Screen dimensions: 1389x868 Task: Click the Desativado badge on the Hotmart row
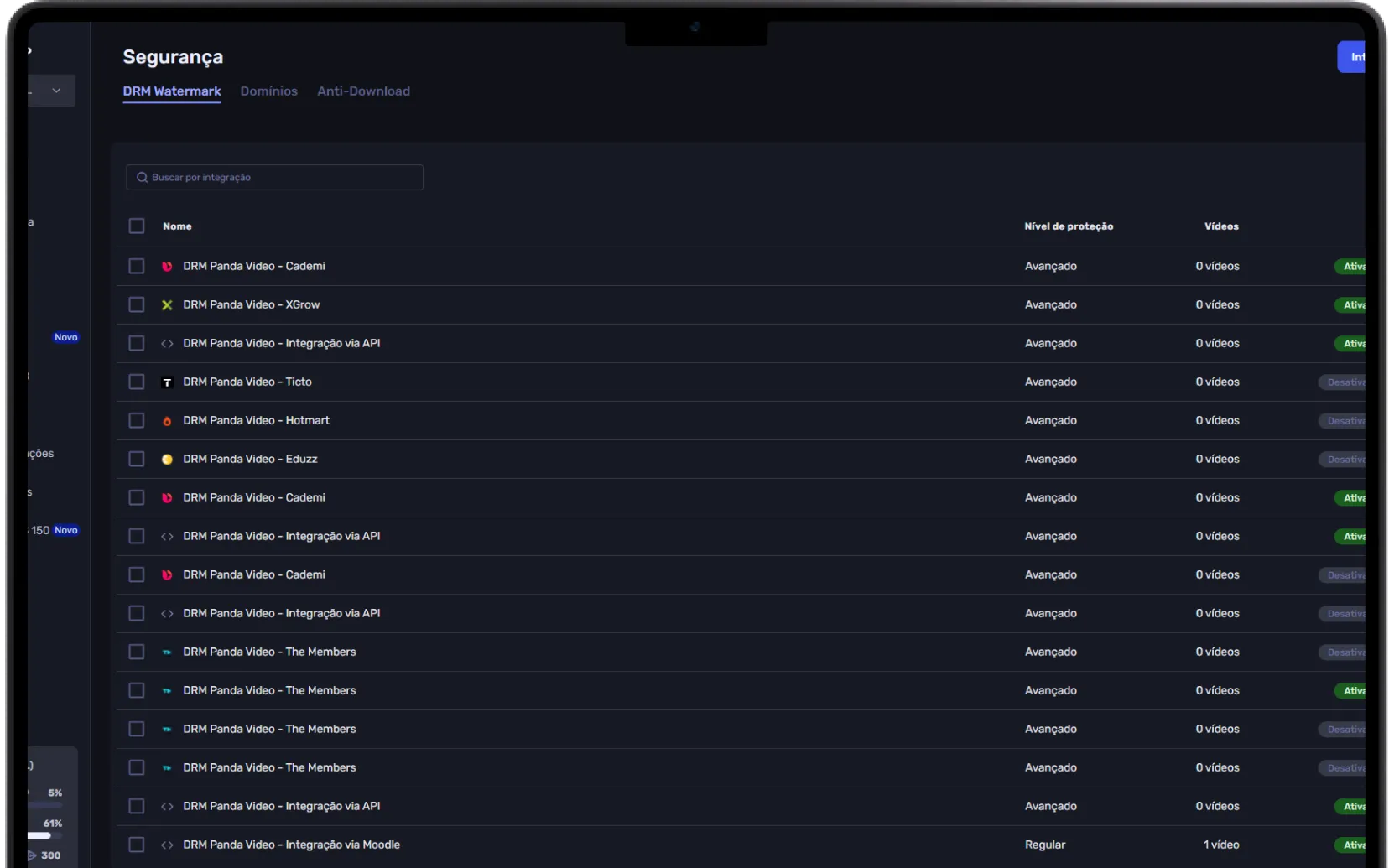1342,421
